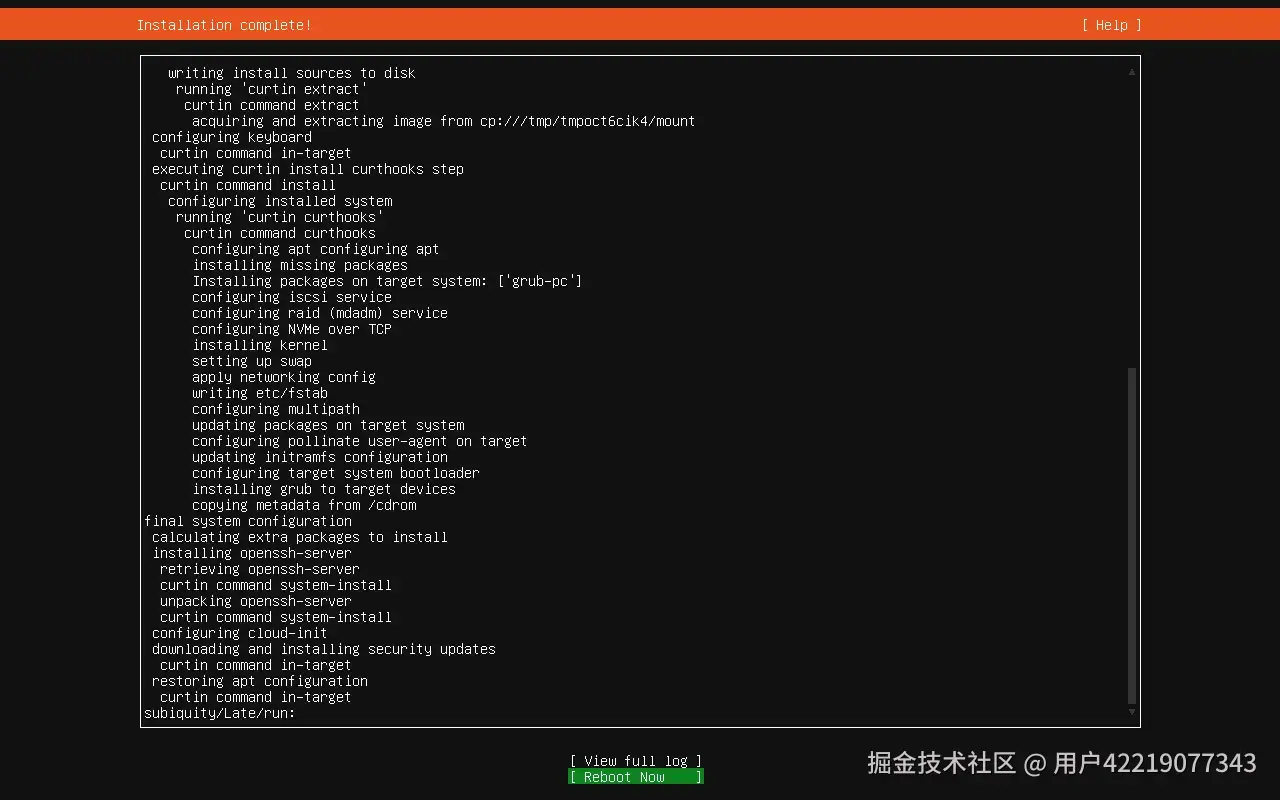Screen dimensions: 1280x800
Task: Click the 'configuring NVMe over TCP' entry
Action: point(290,329)
